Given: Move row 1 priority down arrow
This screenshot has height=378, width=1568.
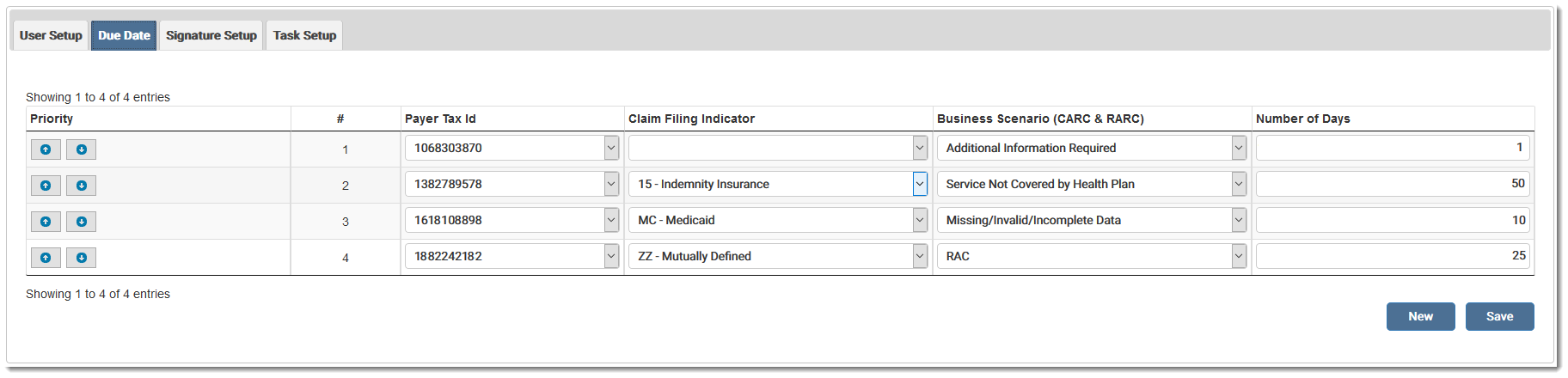Looking at the screenshot, I should (x=82, y=149).
